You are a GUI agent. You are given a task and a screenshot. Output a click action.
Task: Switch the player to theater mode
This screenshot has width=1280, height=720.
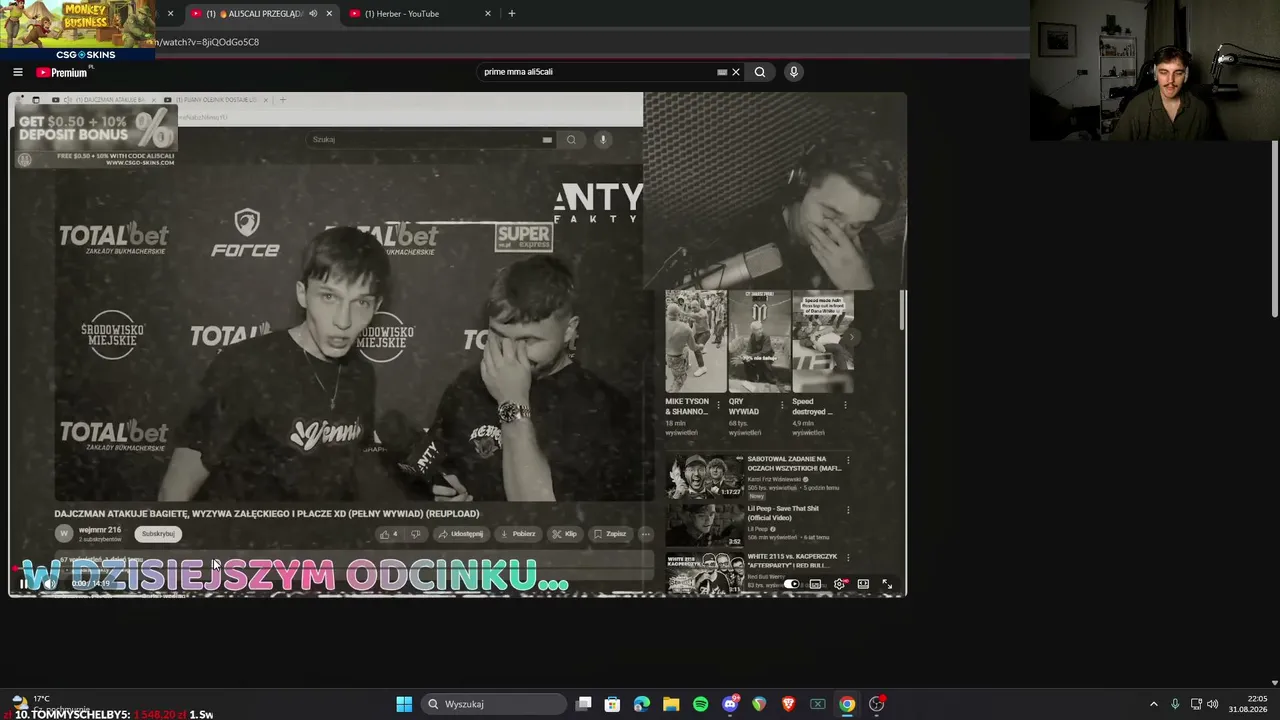(863, 584)
